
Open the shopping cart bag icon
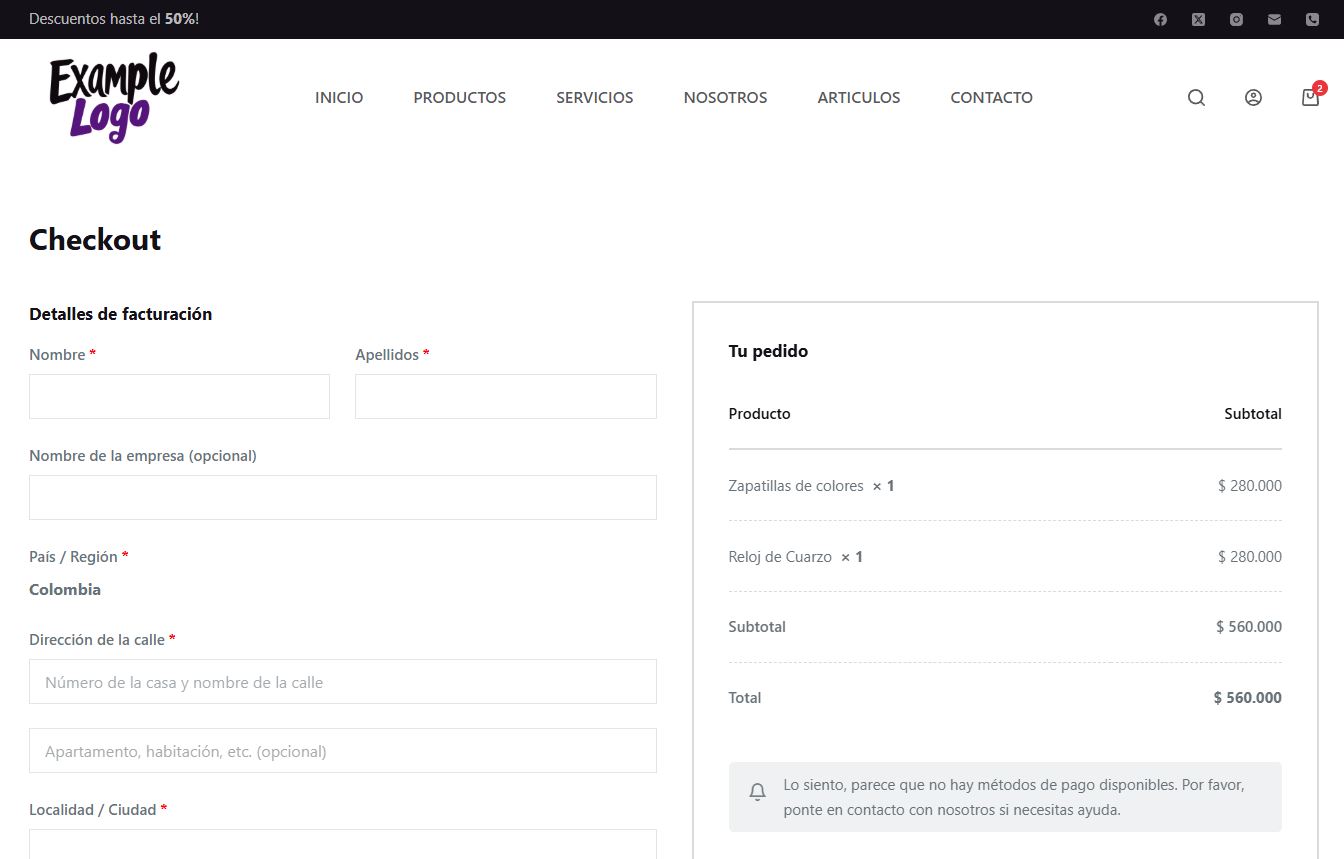pos(1310,97)
